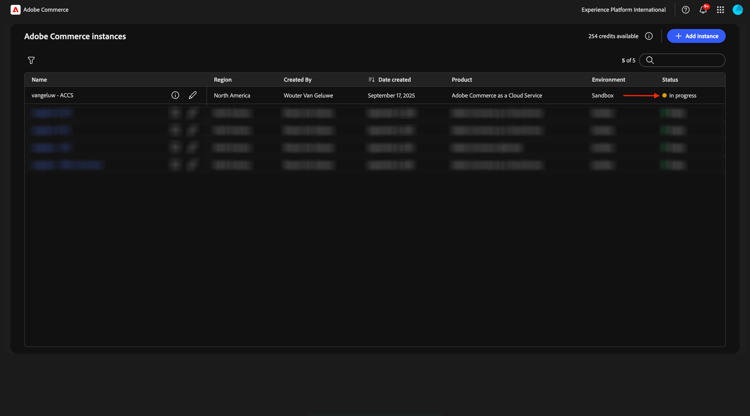
Task: Click the 5 of 5 count label
Action: tap(628, 60)
